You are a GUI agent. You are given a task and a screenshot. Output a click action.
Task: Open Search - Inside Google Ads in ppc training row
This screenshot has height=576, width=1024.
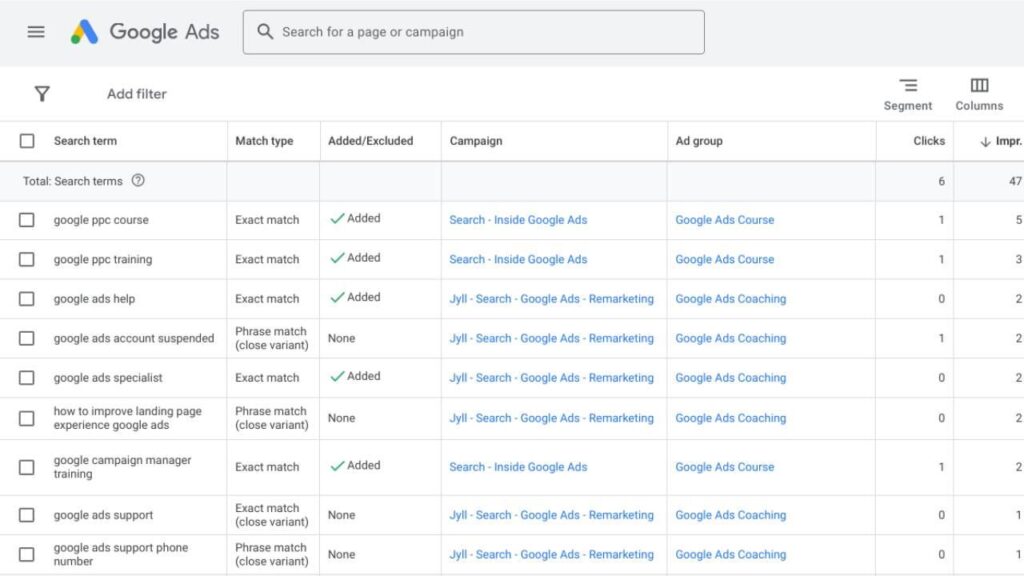point(518,259)
